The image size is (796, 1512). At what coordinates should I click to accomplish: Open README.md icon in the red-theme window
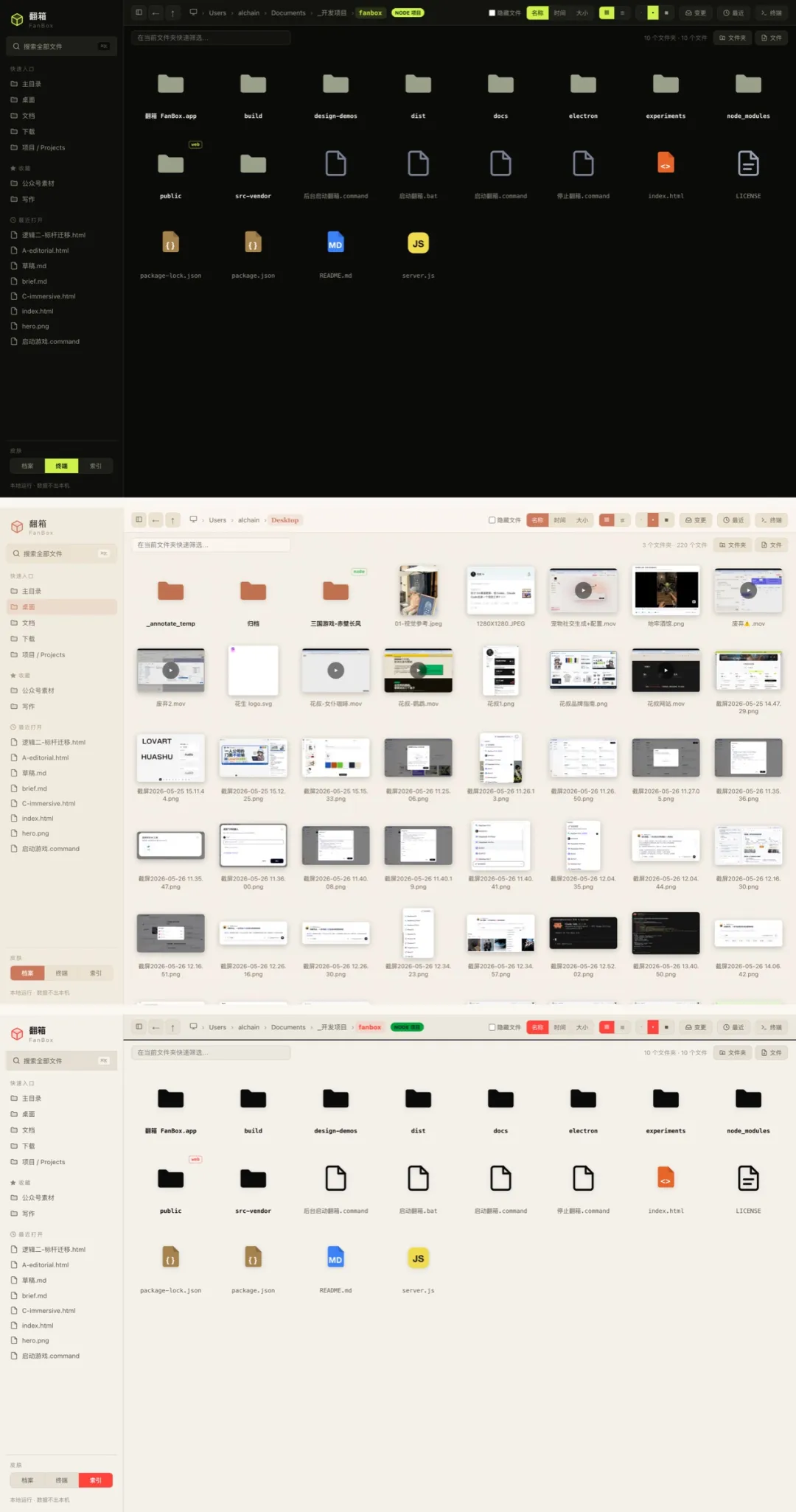335,1259
